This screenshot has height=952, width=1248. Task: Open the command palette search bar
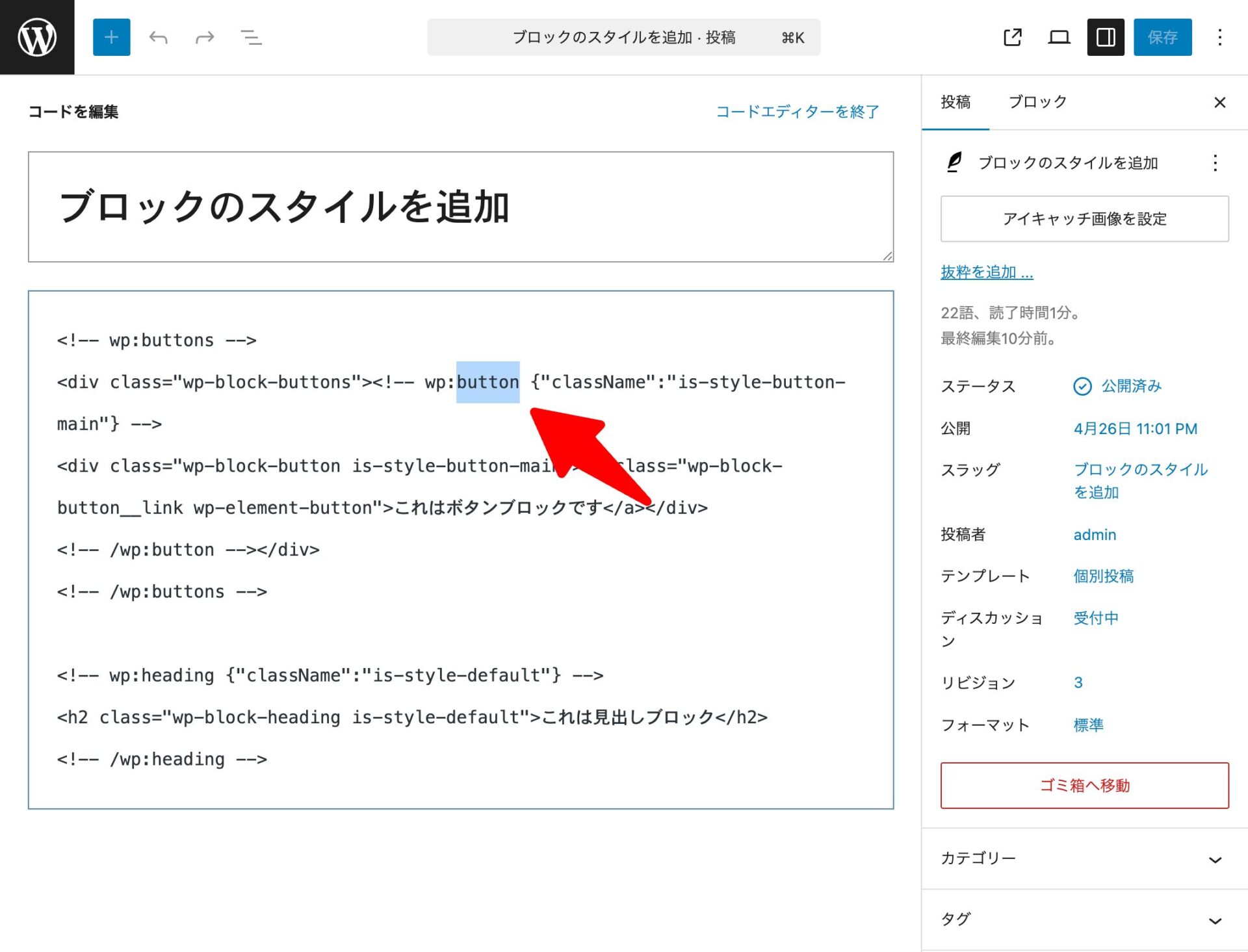(x=623, y=37)
